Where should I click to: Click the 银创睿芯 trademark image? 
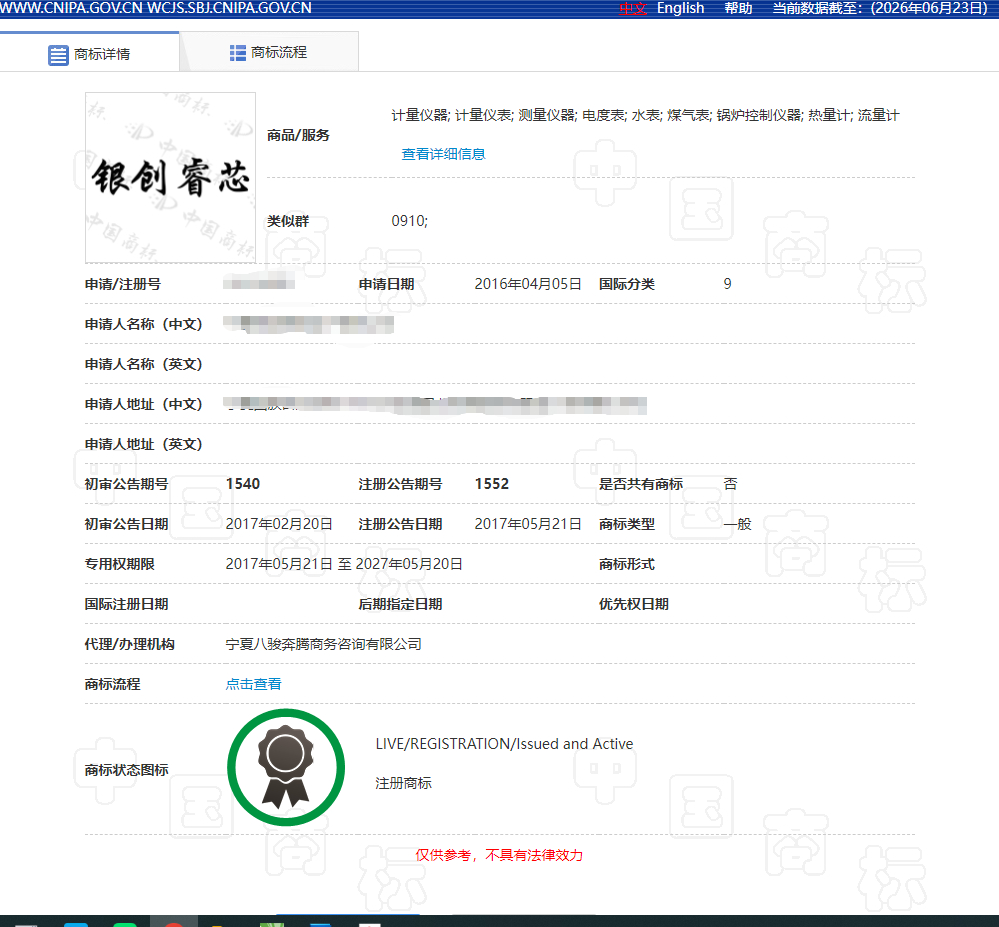[171, 177]
